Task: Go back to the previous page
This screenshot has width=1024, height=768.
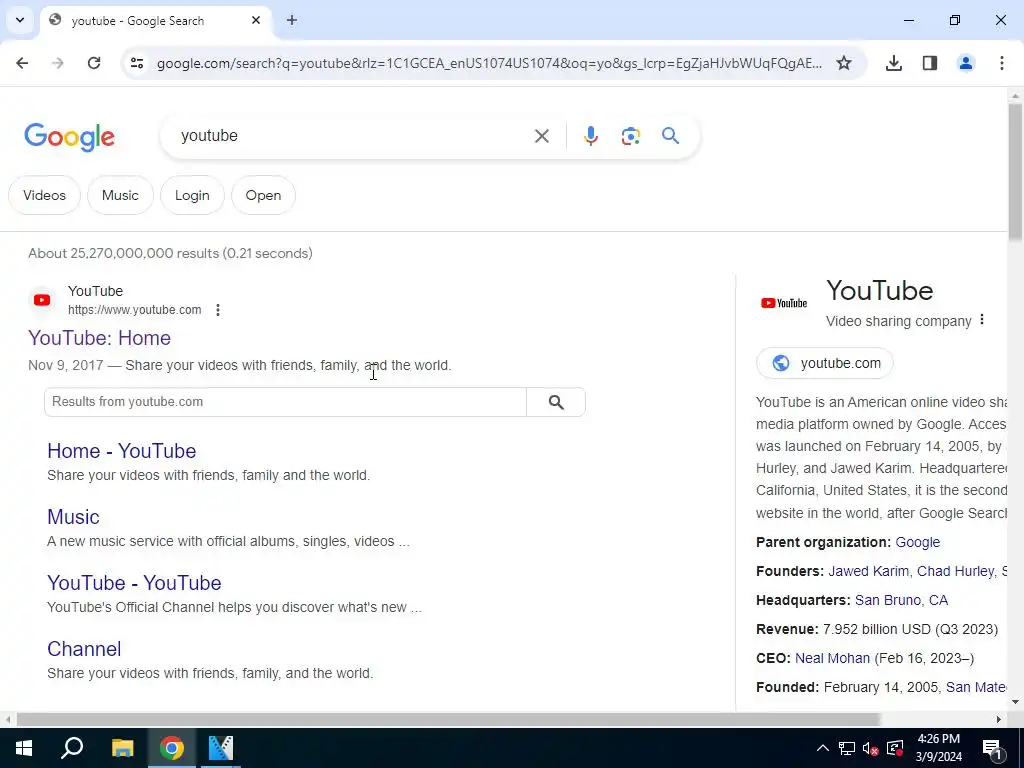Action: point(22,63)
